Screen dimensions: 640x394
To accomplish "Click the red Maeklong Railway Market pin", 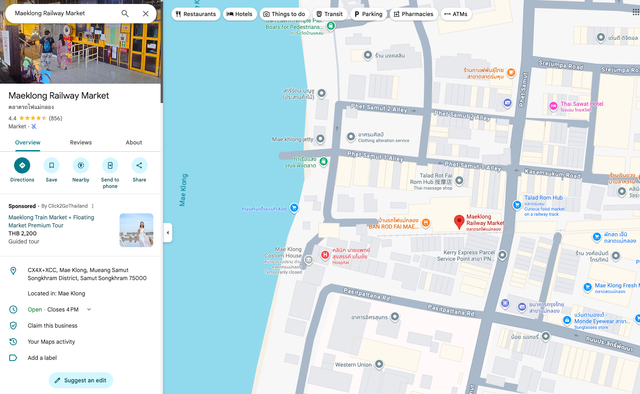I will [459, 222].
